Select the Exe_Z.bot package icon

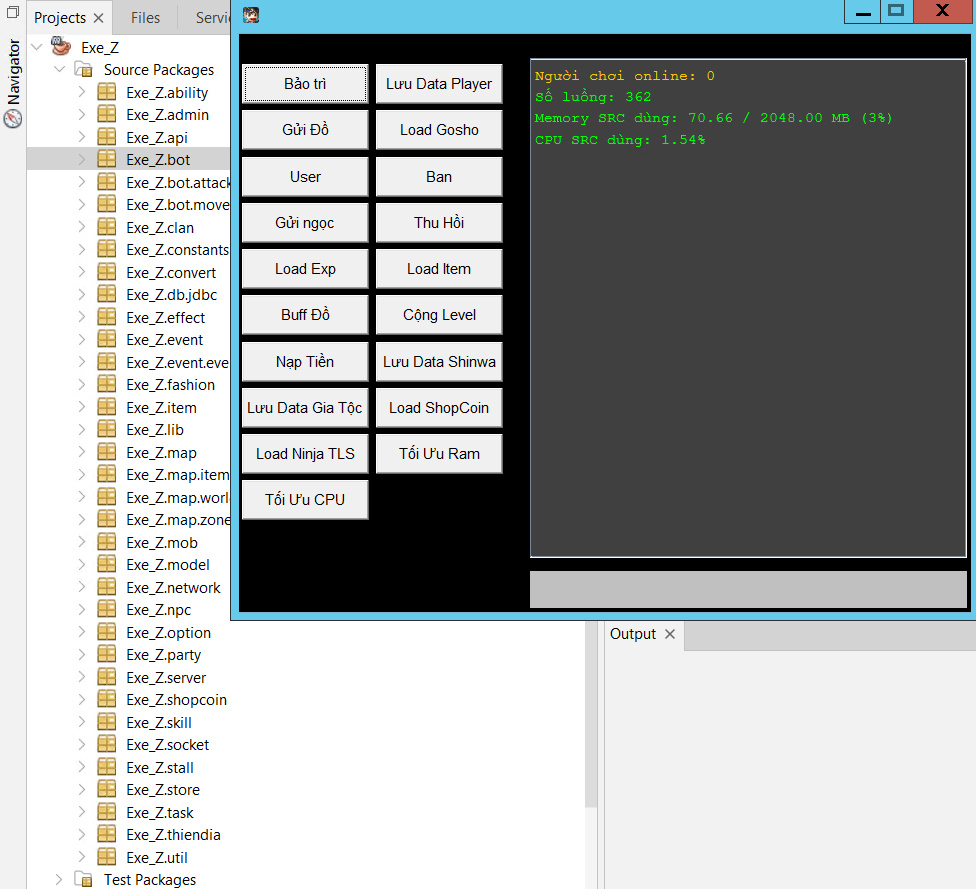point(106,159)
